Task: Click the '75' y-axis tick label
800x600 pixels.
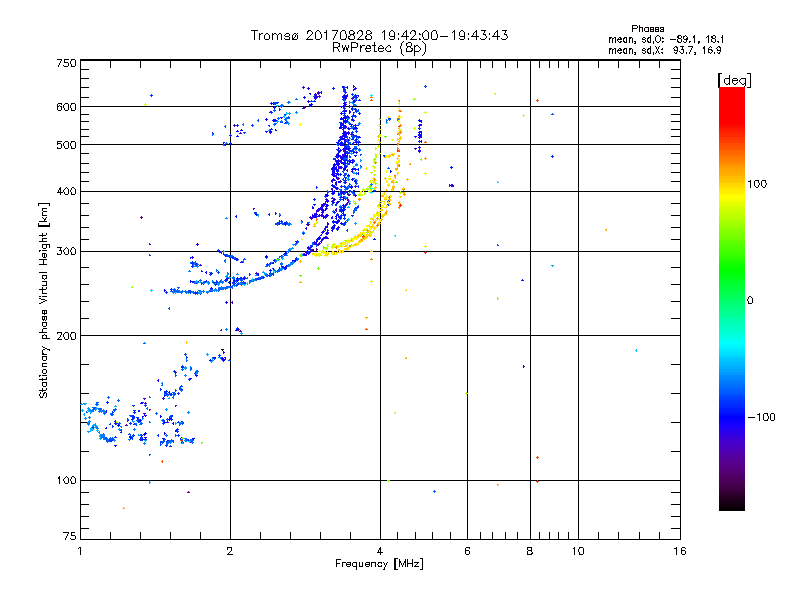Action: [70, 536]
